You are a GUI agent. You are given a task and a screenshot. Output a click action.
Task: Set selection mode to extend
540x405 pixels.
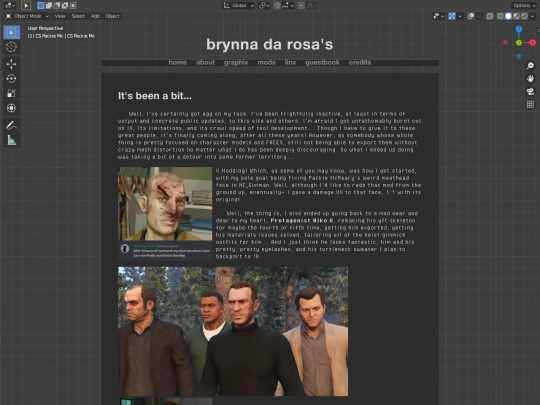click(x=49, y=5)
